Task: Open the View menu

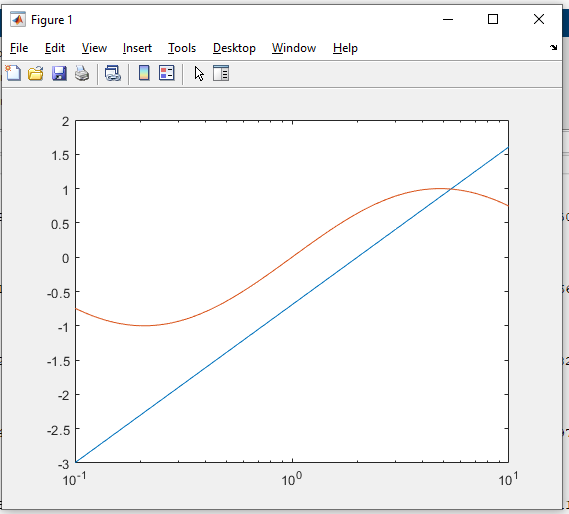Action: pos(94,48)
